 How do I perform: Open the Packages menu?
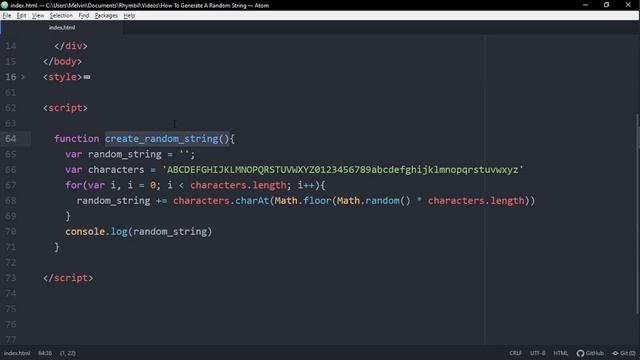coord(106,16)
